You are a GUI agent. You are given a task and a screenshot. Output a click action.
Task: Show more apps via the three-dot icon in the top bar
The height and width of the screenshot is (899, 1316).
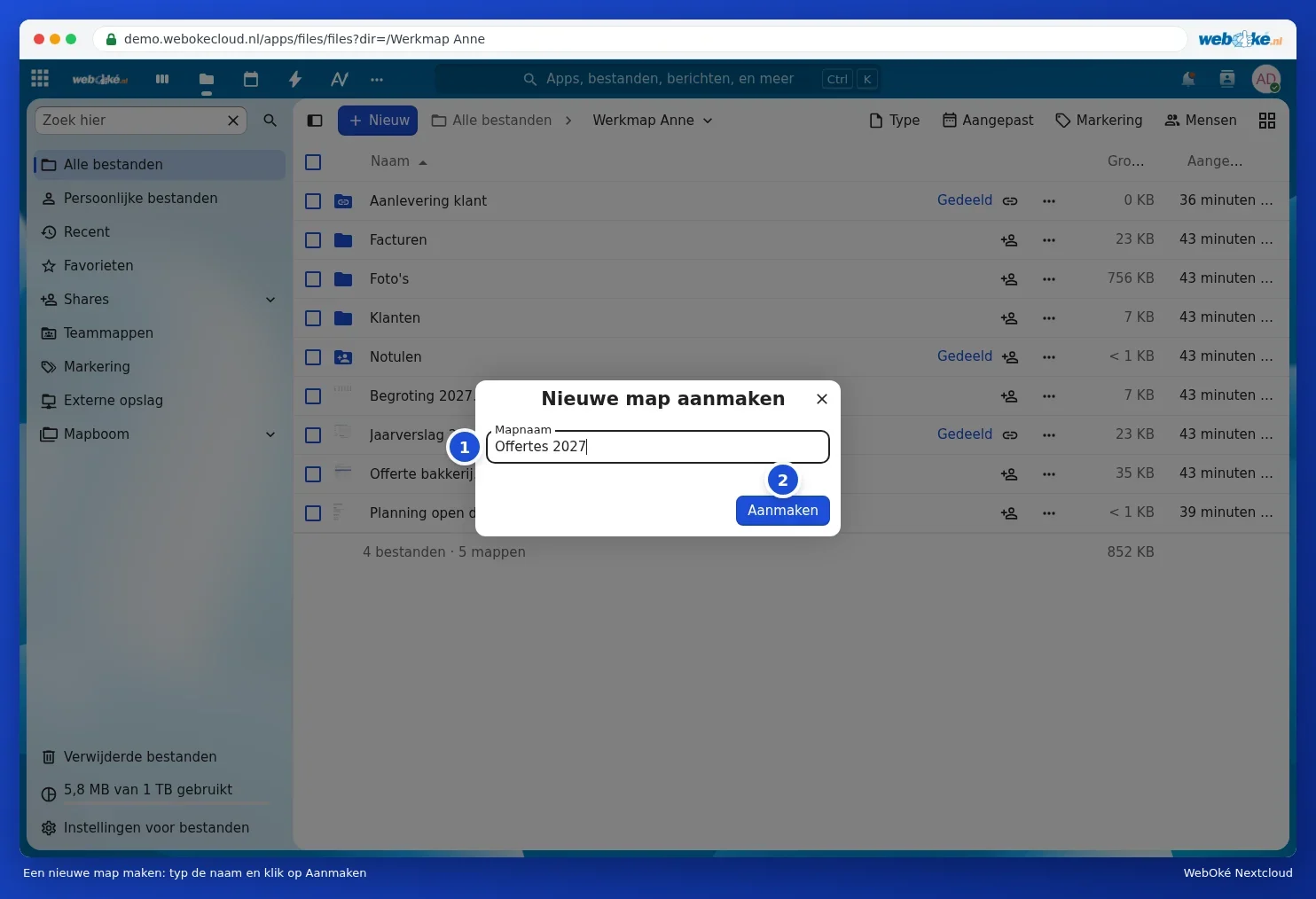point(377,79)
